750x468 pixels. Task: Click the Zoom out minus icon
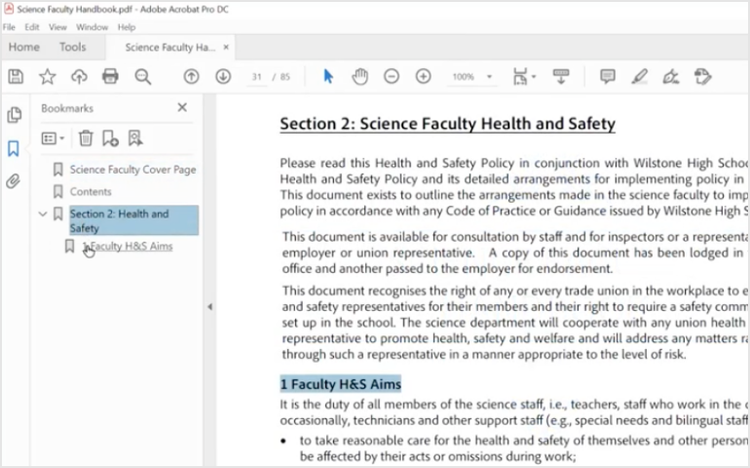[391, 77]
